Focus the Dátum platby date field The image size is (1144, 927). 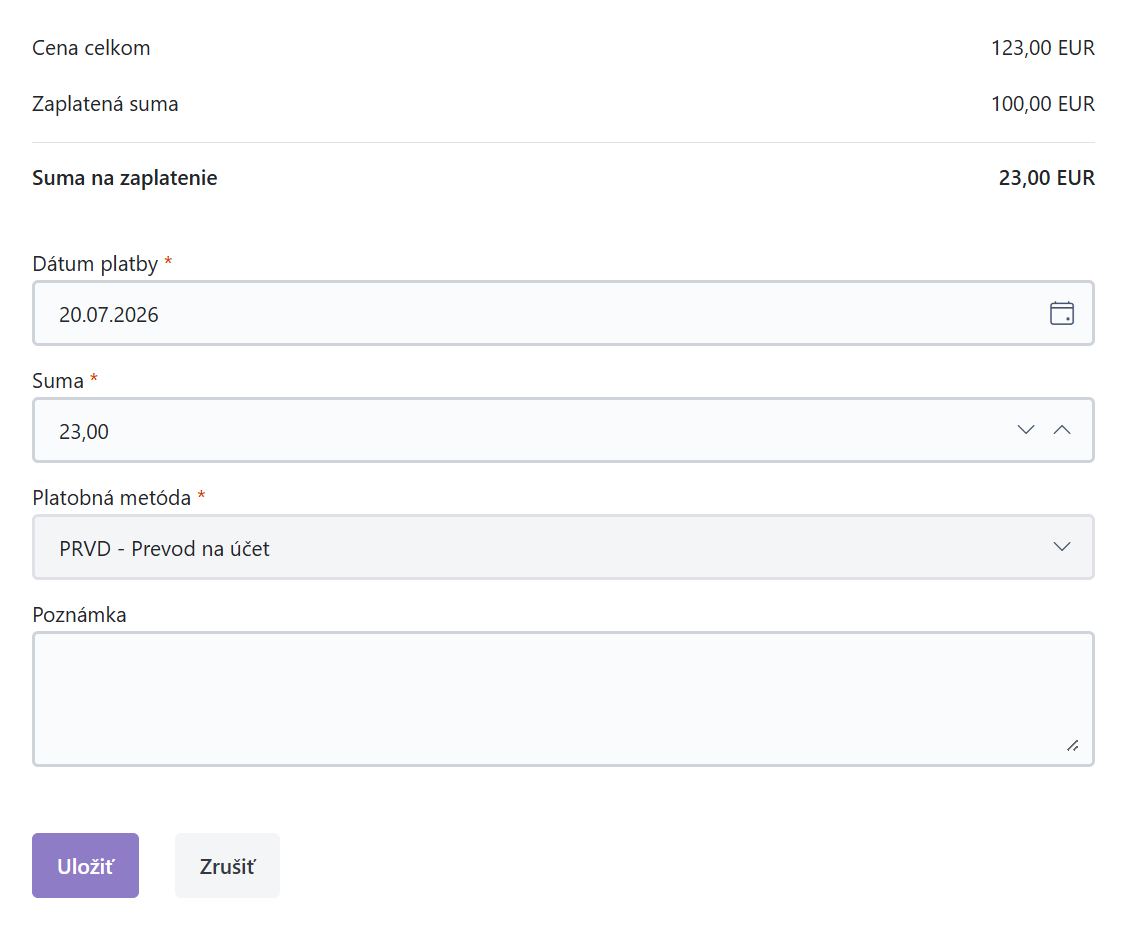(x=563, y=314)
